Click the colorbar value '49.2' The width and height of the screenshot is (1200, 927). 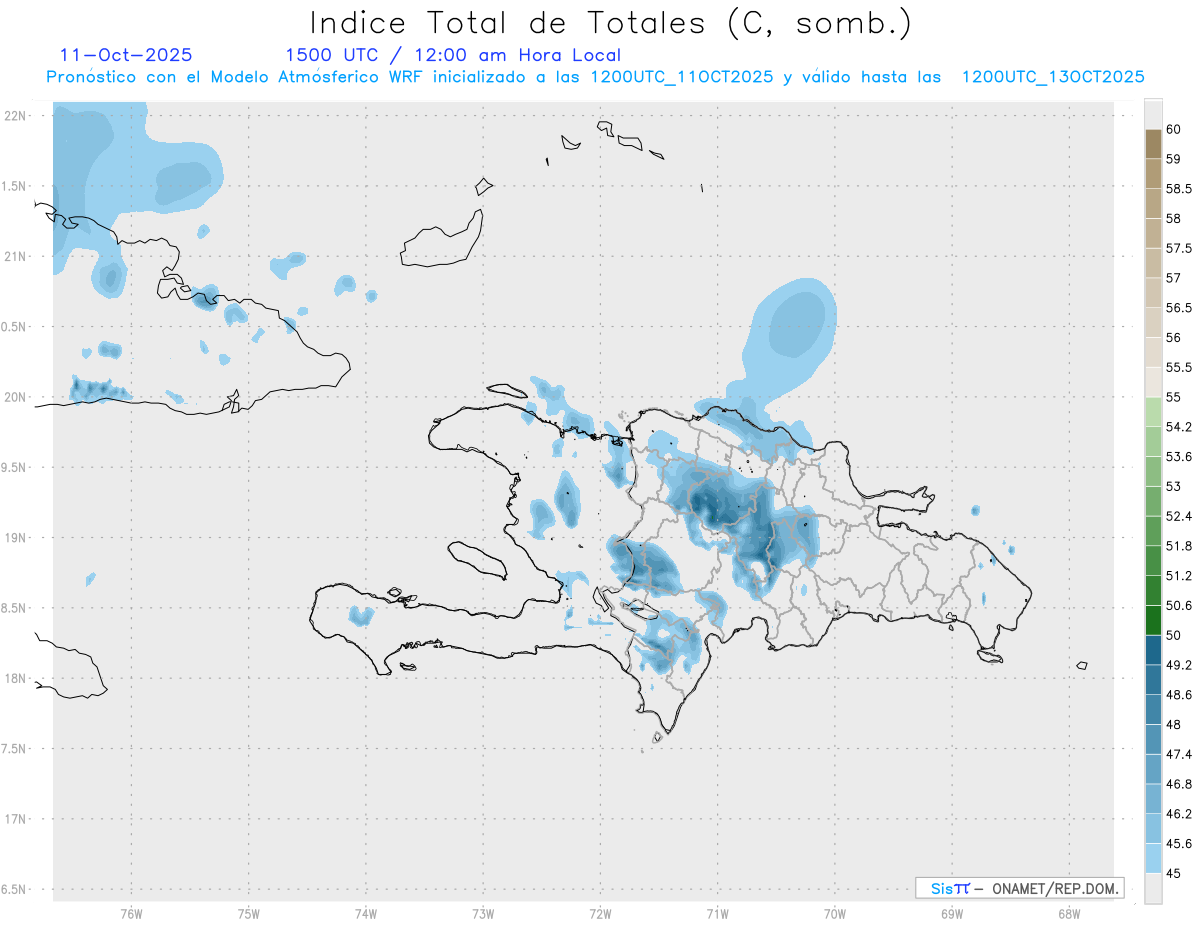tap(1179, 665)
